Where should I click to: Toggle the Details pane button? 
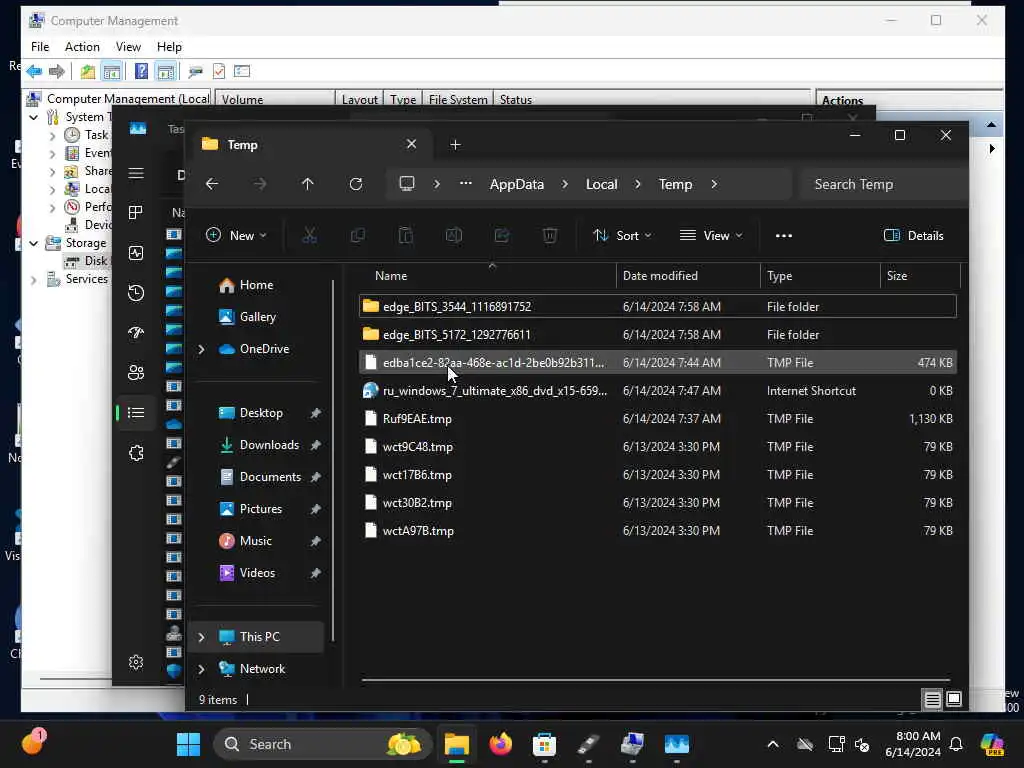click(914, 236)
